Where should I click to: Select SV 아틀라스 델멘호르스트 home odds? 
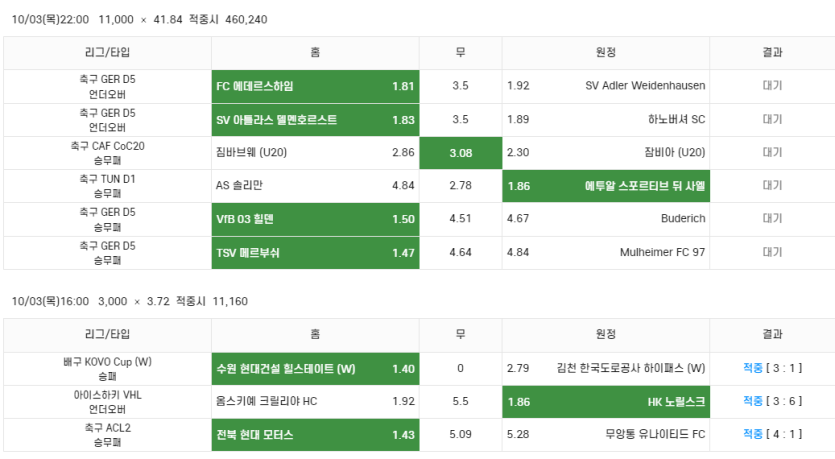click(315, 120)
